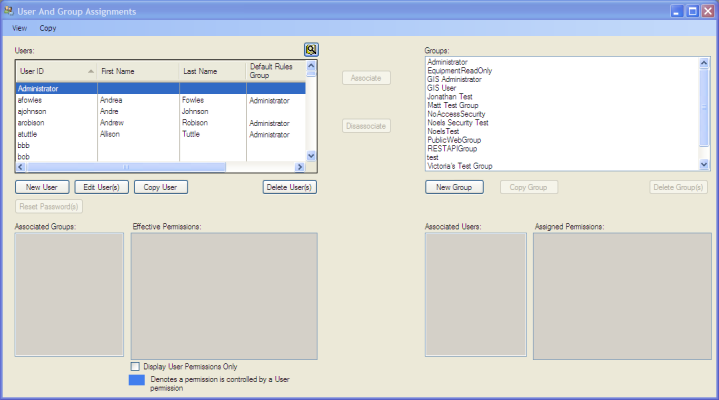Viewport: 719px width, 400px height.
Task: Click the Groups list scroll down arrow
Action: [704, 165]
